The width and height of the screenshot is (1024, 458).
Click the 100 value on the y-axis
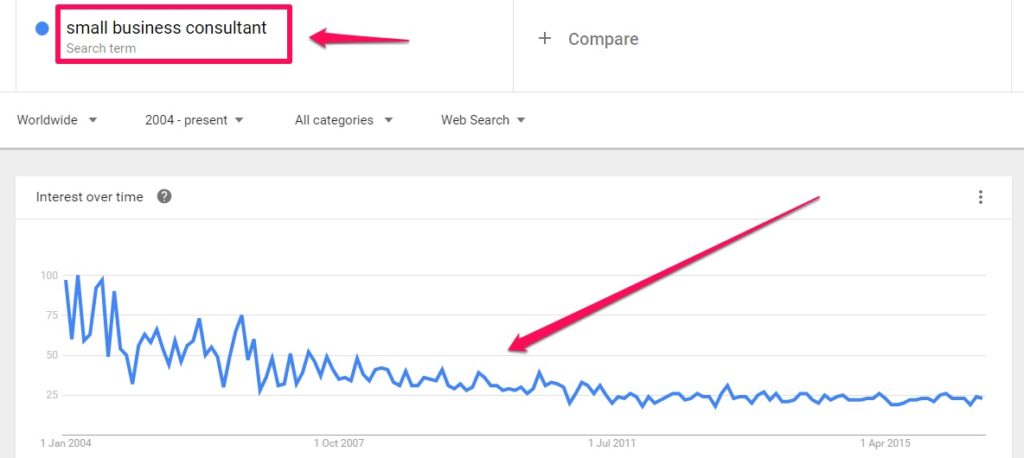(x=49, y=276)
